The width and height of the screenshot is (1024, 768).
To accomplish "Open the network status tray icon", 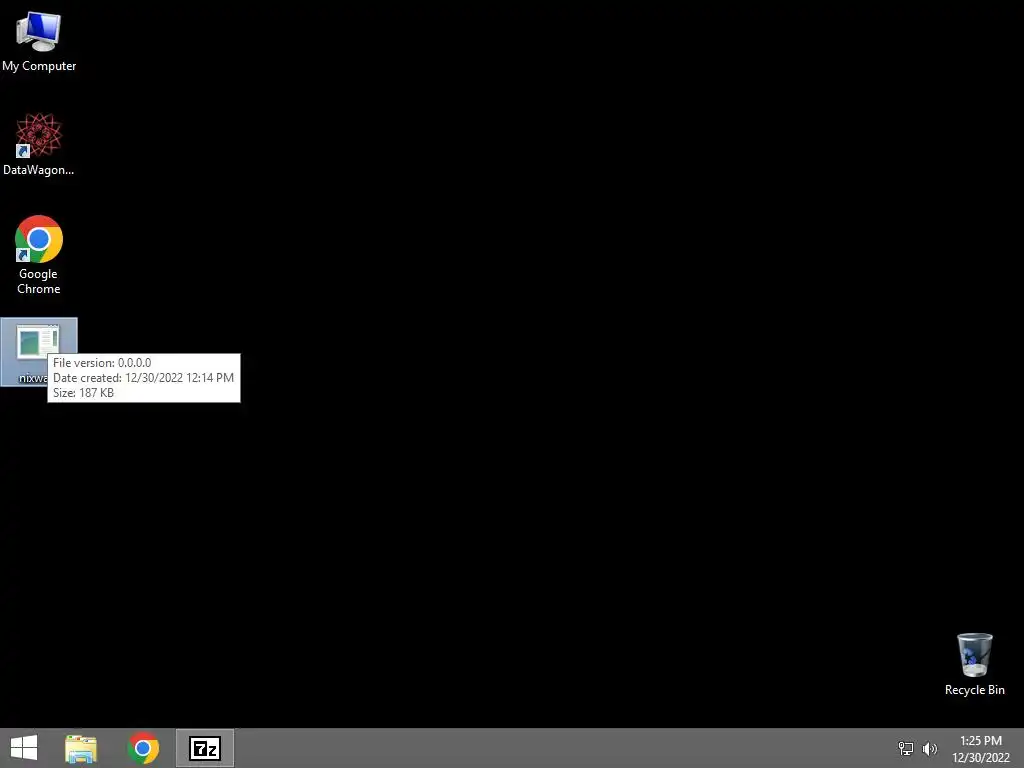I will tap(906, 748).
